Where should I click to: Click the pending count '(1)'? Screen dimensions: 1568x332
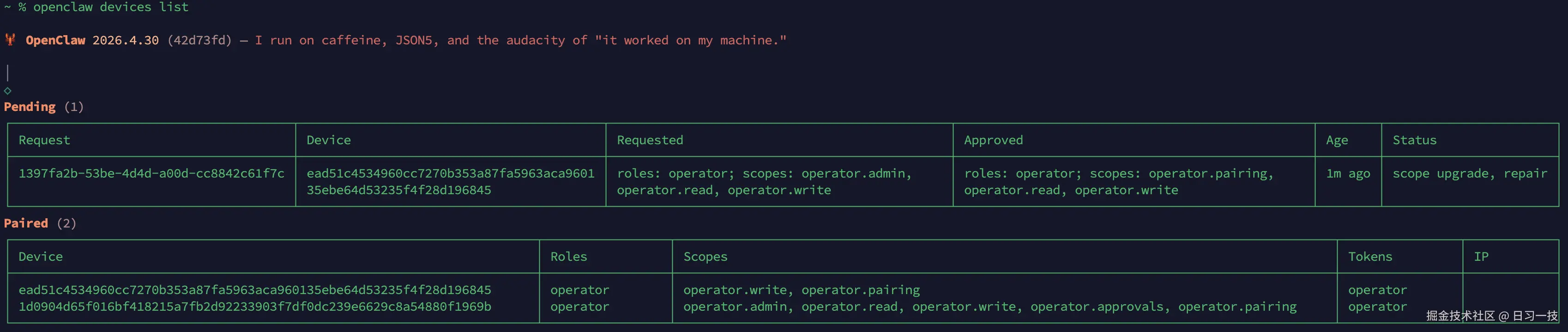74,107
